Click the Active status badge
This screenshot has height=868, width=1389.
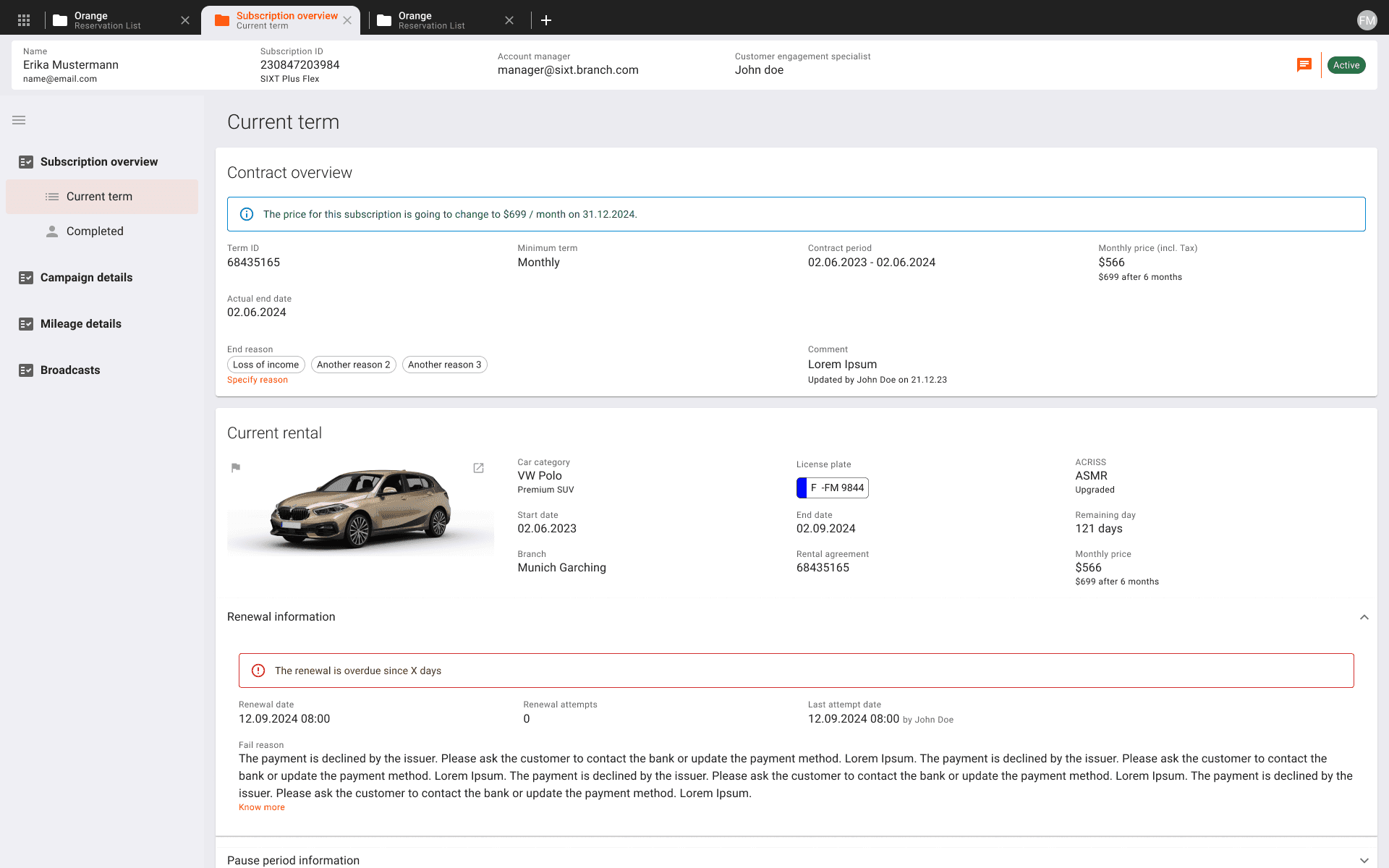pyautogui.click(x=1346, y=65)
